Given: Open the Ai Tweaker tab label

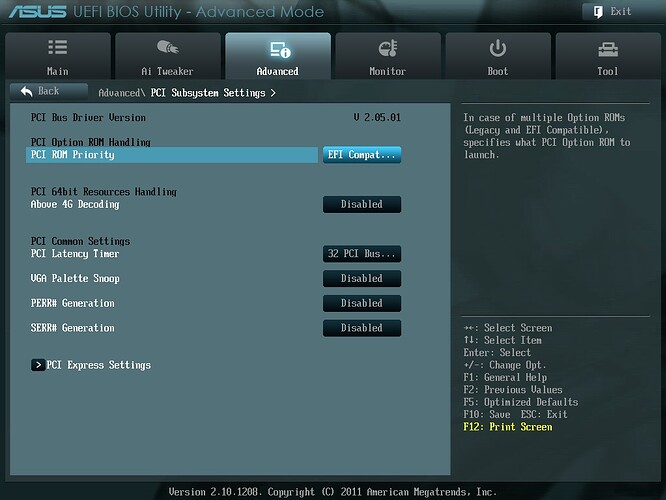Looking at the screenshot, I should (167, 71).
